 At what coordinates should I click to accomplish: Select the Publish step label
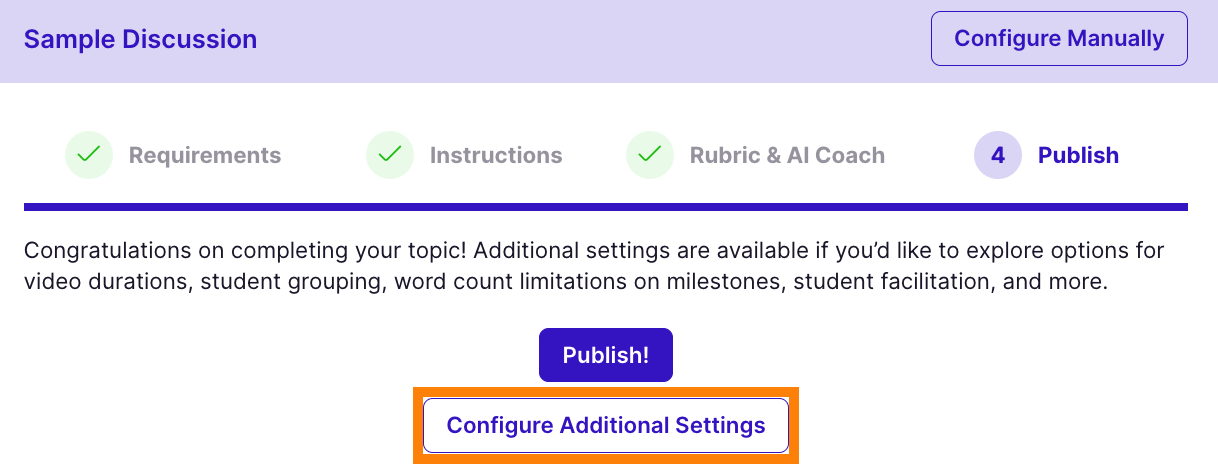click(x=1078, y=156)
